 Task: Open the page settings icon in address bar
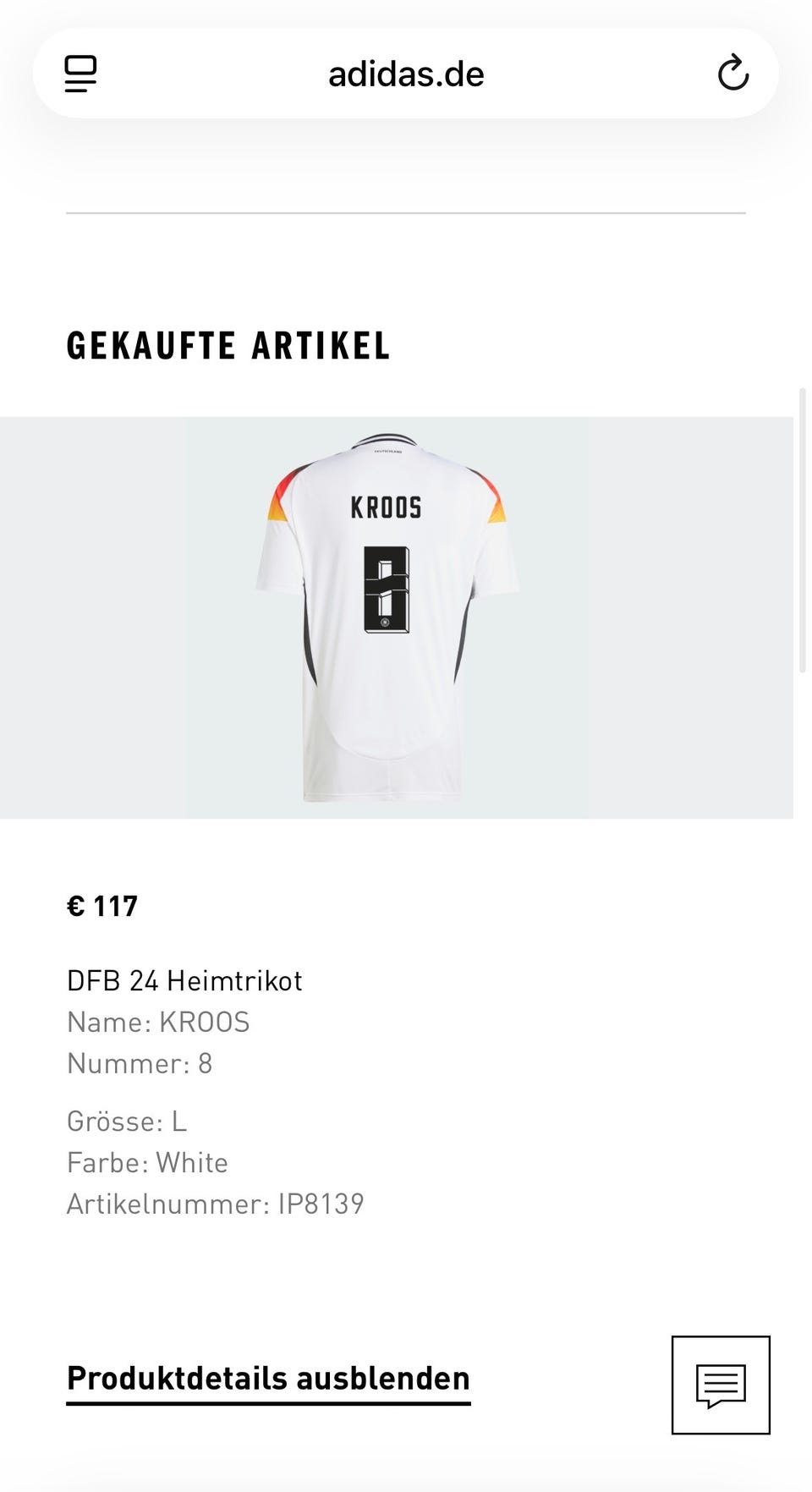click(81, 74)
